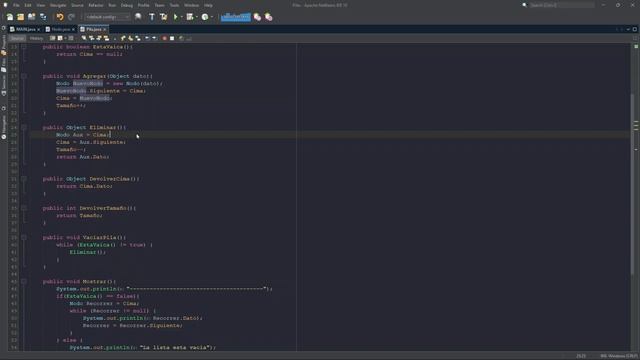Click the Profile Project icon
This screenshot has width=640, height=360.
205,17
